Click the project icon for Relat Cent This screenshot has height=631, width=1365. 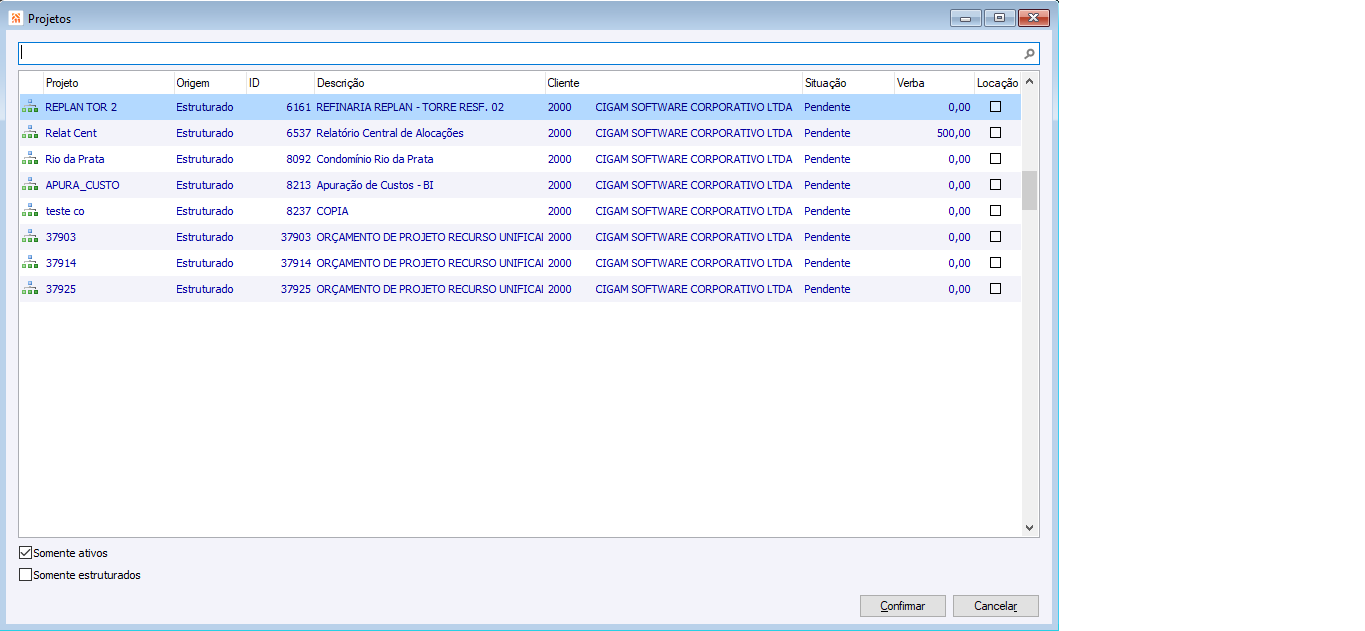click(30, 133)
